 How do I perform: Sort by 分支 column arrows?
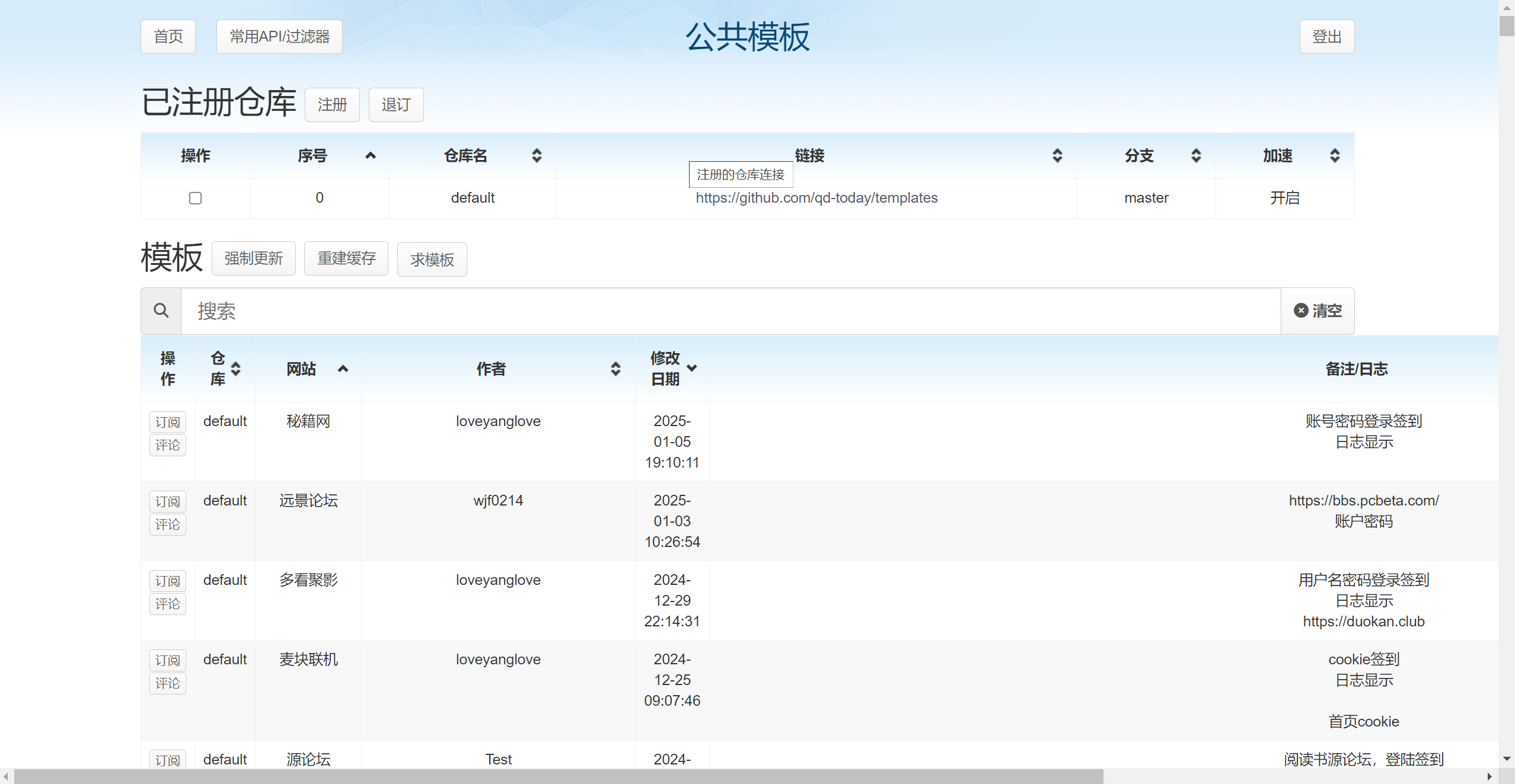[x=1196, y=156]
